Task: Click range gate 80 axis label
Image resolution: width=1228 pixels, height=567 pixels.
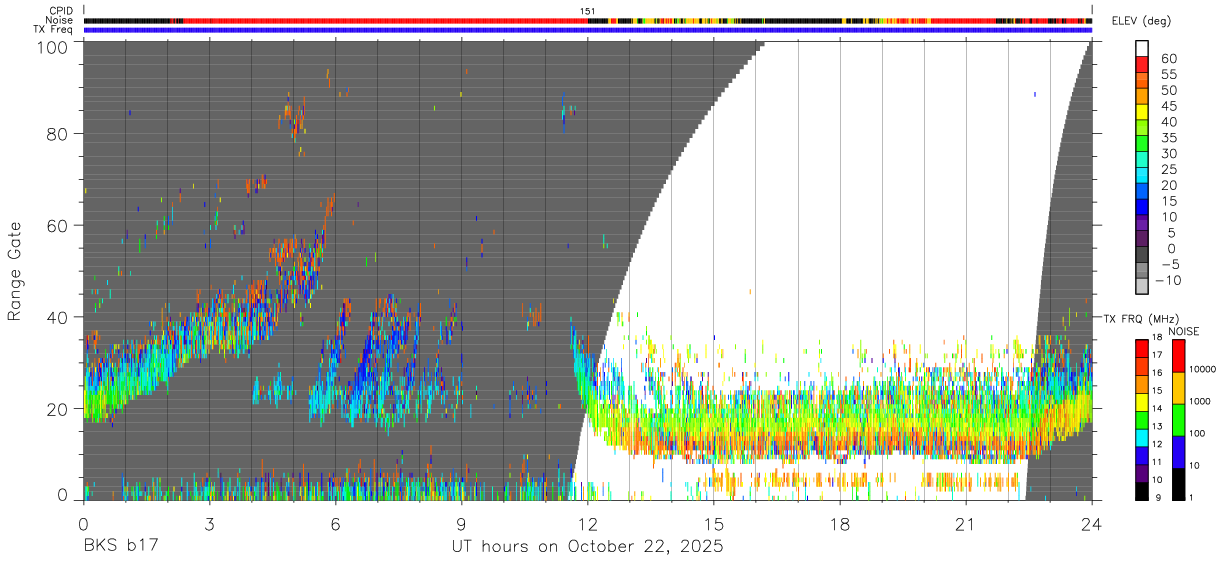Action: tap(56, 134)
